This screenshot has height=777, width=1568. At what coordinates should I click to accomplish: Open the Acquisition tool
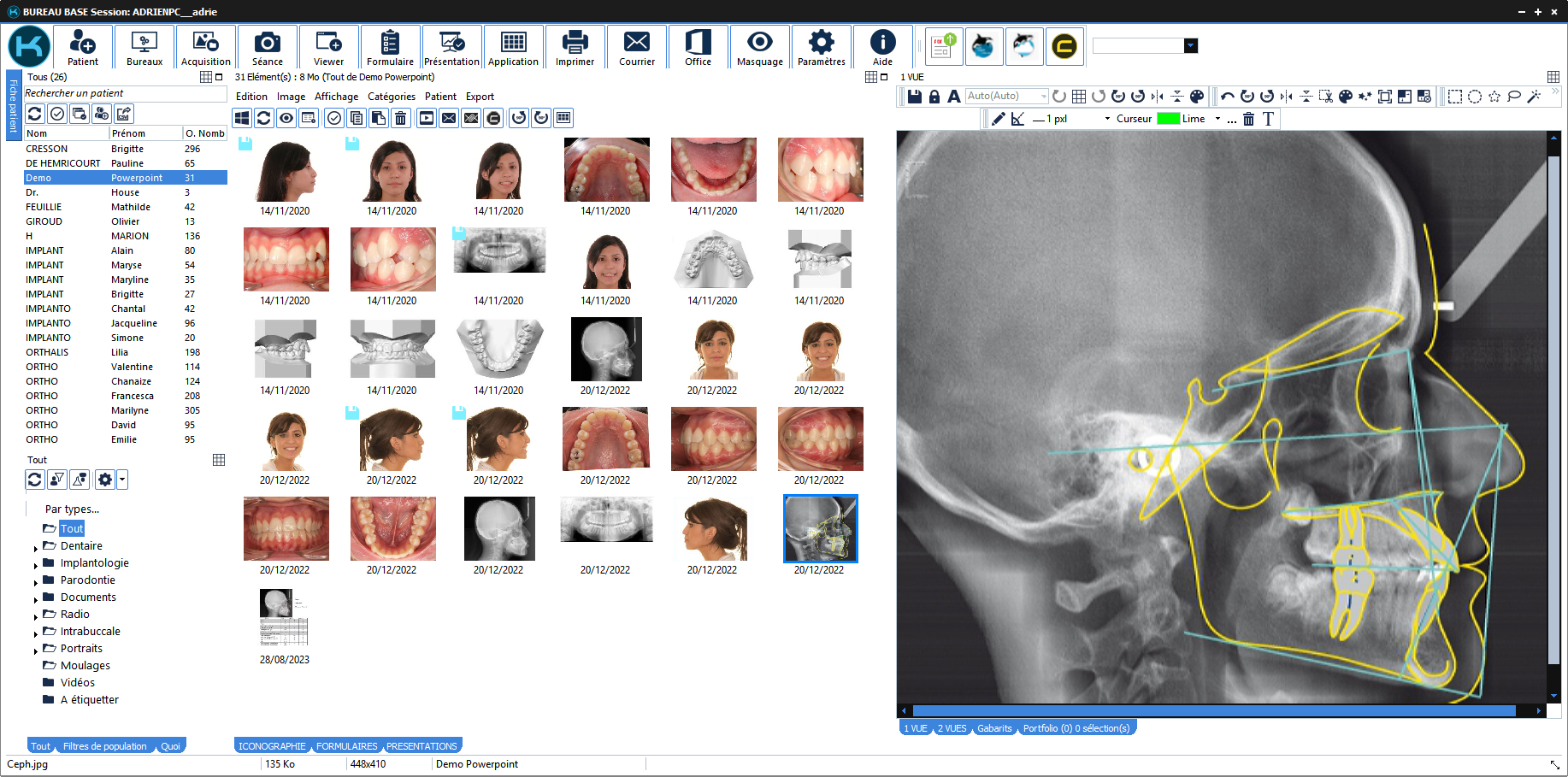205,47
